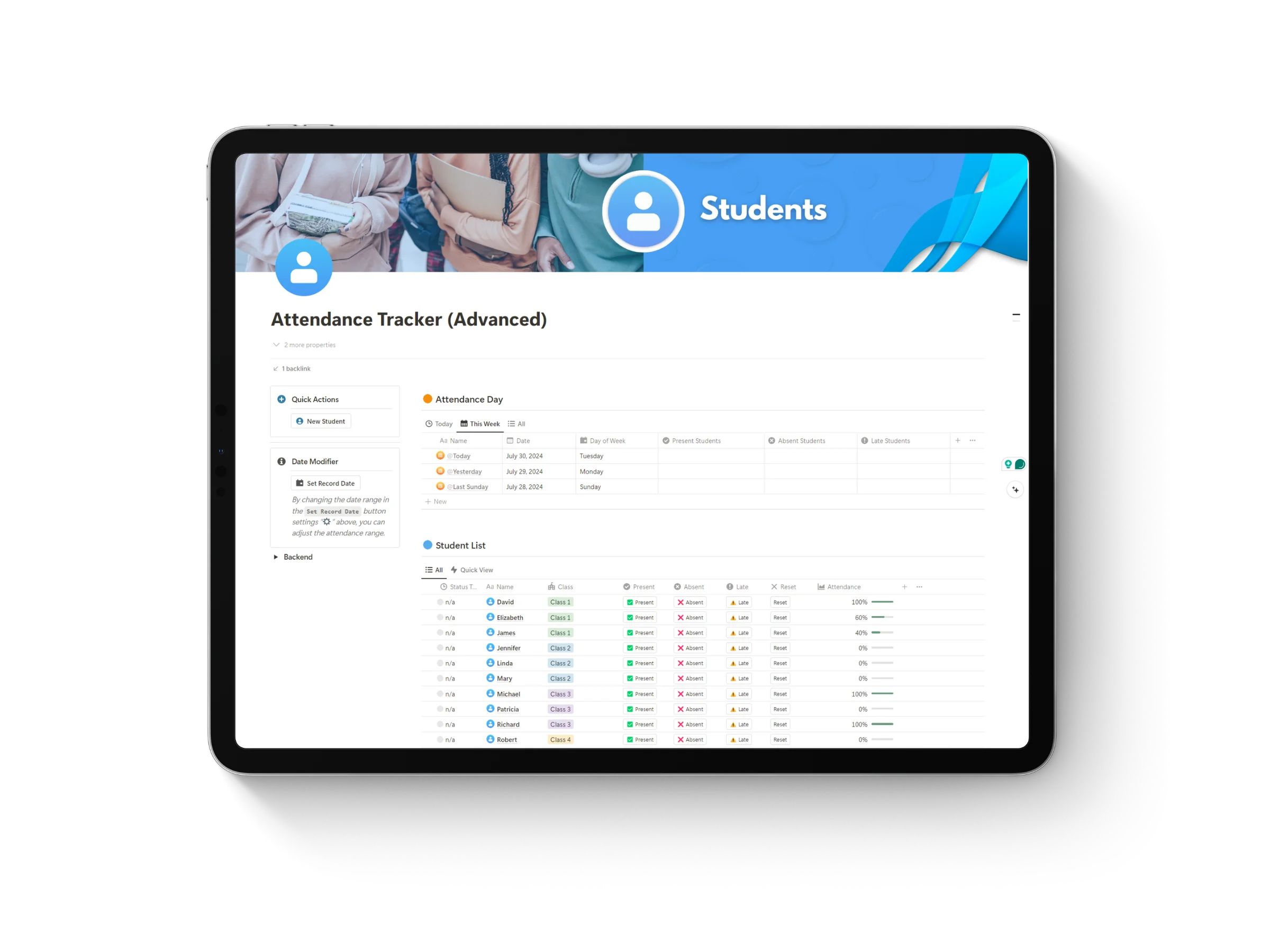Image resolution: width=1270 pixels, height=952 pixels.
Task: Select Quick View in Student List
Action: (477, 570)
